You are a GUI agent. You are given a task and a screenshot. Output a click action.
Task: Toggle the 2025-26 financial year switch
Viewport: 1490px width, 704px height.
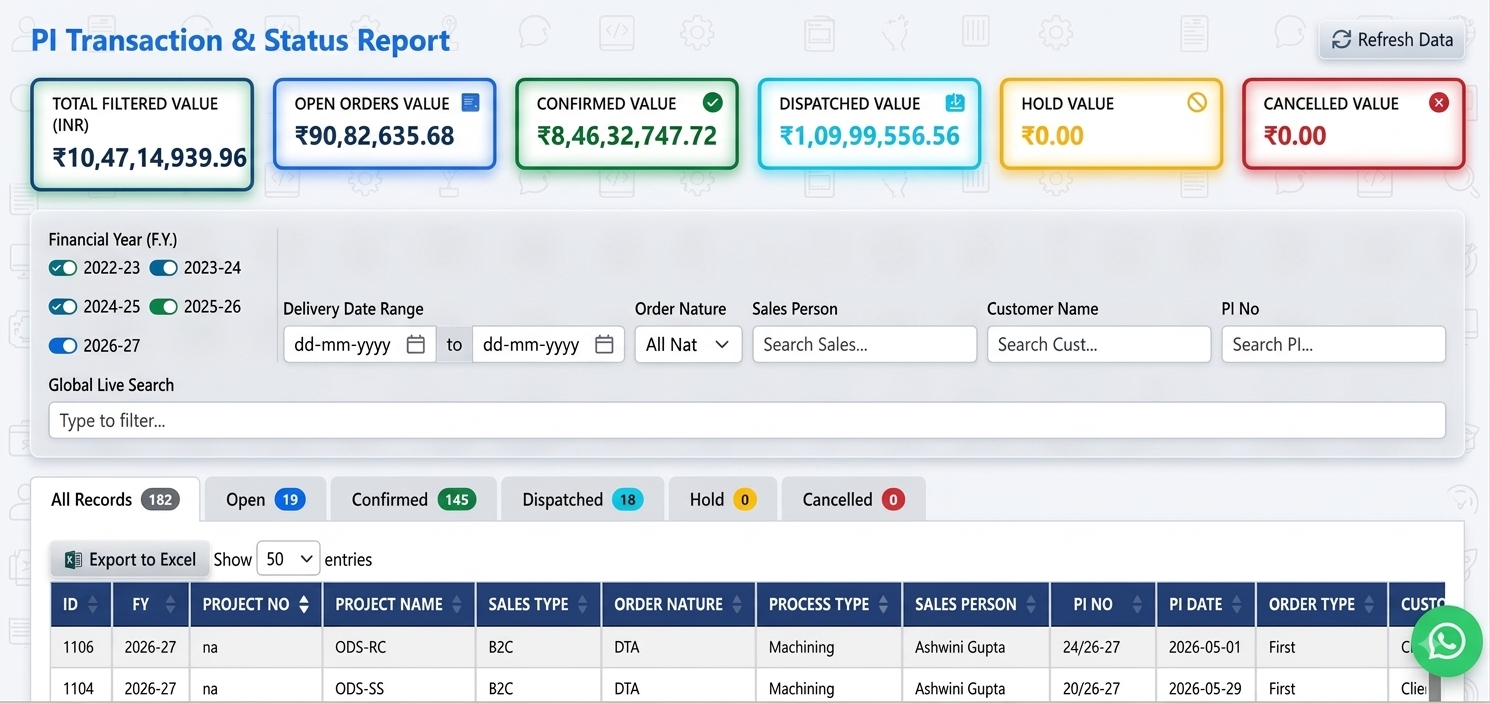(x=164, y=307)
